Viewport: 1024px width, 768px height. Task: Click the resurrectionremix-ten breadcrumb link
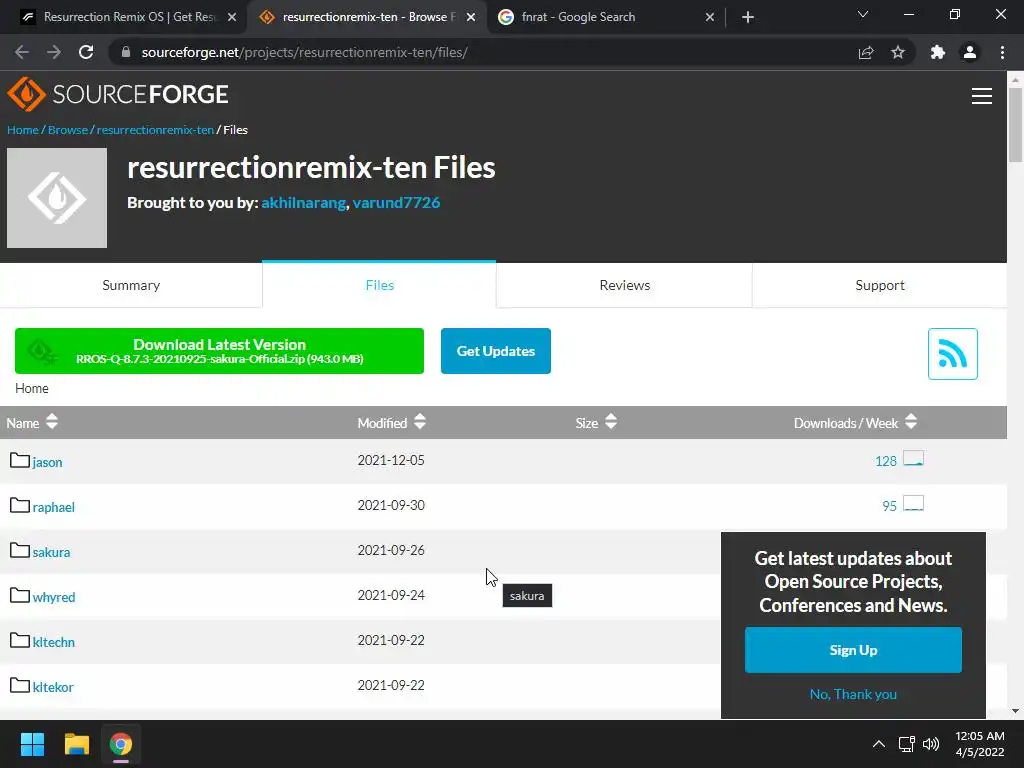pos(155,130)
